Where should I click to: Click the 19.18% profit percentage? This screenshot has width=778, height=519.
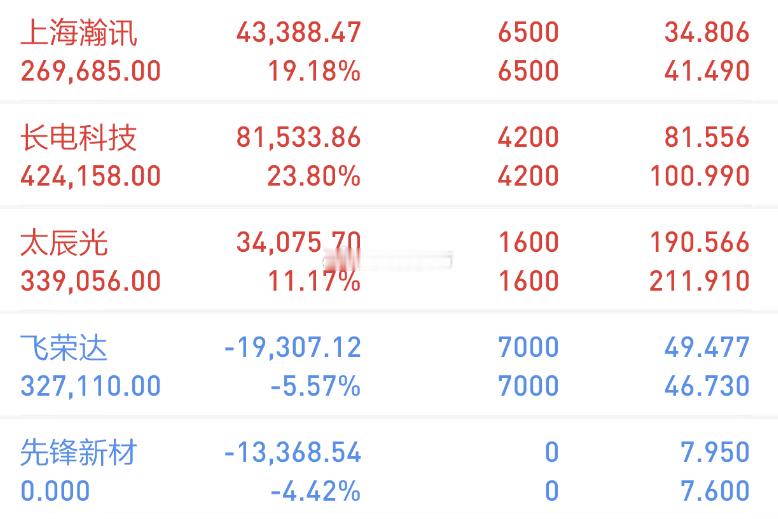pyautogui.click(x=314, y=71)
